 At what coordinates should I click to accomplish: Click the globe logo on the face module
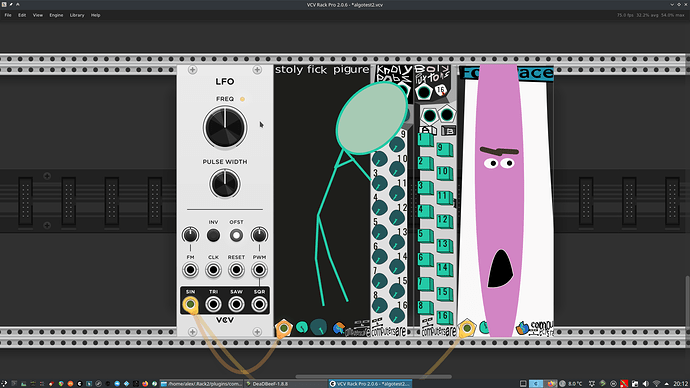[522, 328]
